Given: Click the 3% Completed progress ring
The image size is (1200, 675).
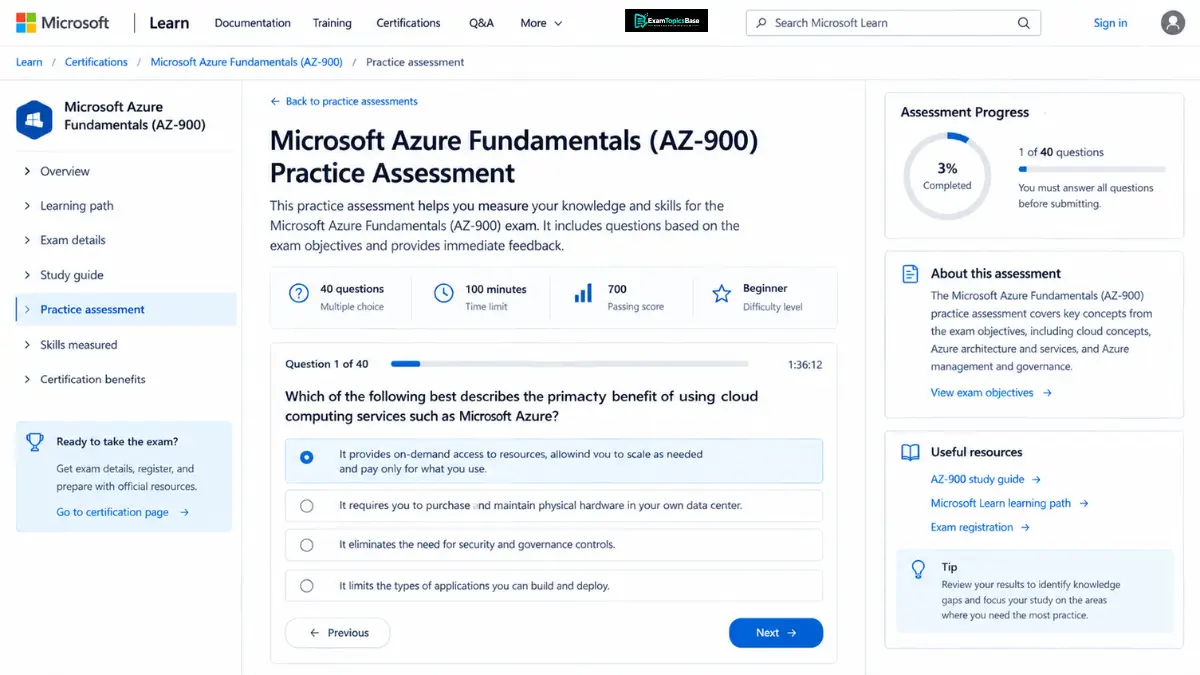Looking at the screenshot, I should coord(947,176).
